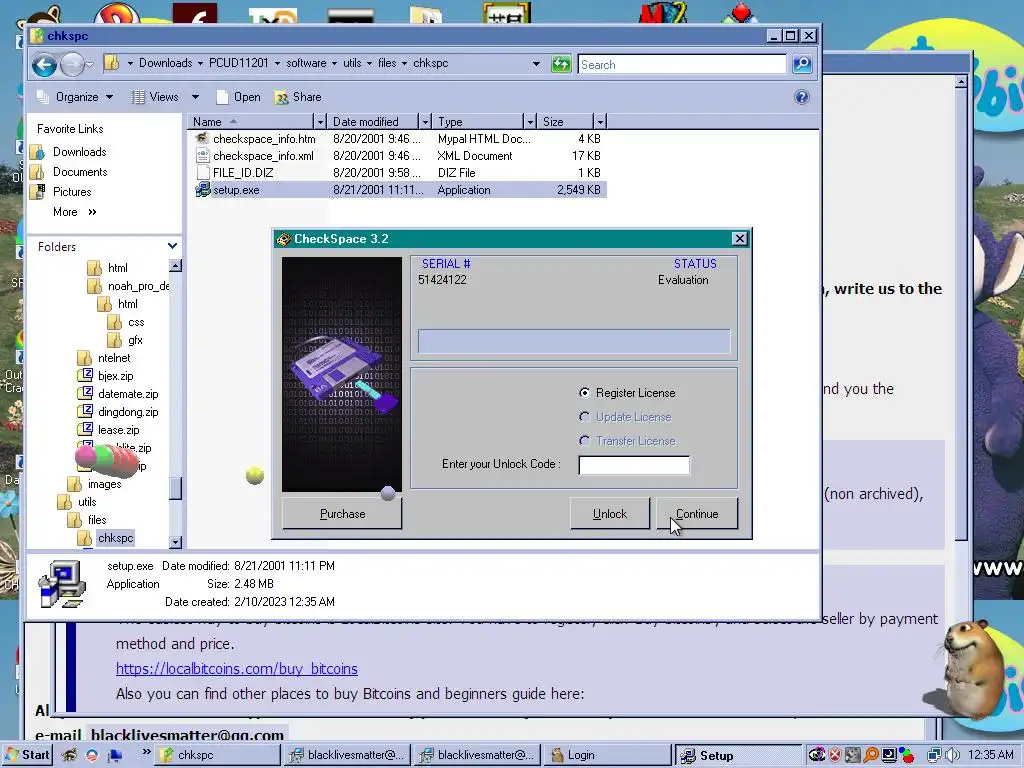Select chkspc folder in the tree

click(116, 538)
